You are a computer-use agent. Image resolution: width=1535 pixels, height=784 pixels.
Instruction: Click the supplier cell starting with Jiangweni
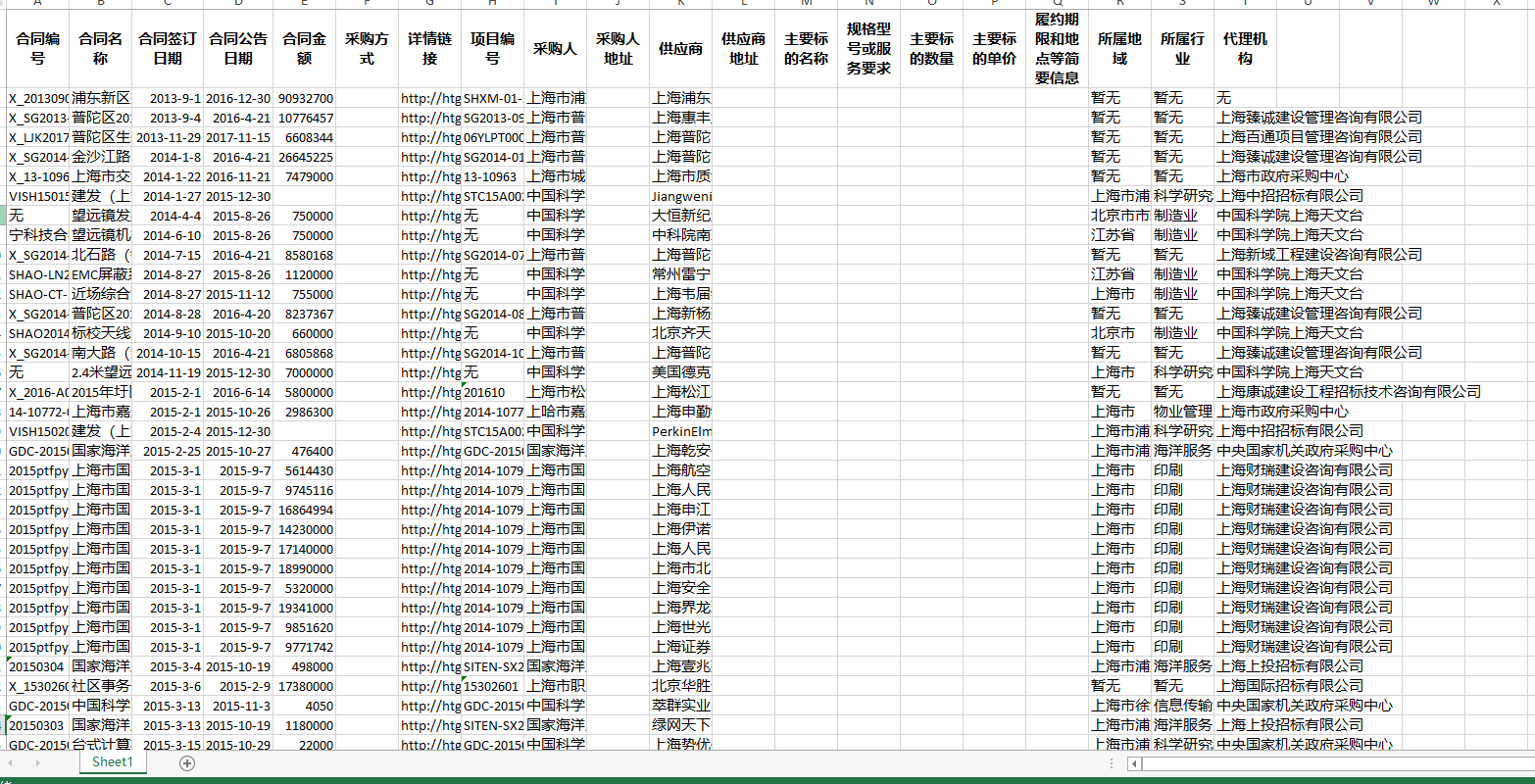click(681, 196)
